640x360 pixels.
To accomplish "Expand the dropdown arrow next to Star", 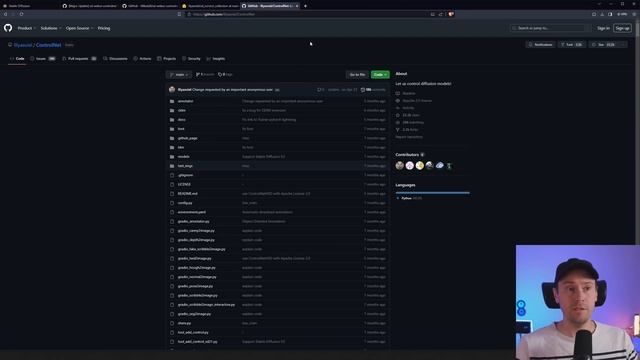I will click(623, 44).
